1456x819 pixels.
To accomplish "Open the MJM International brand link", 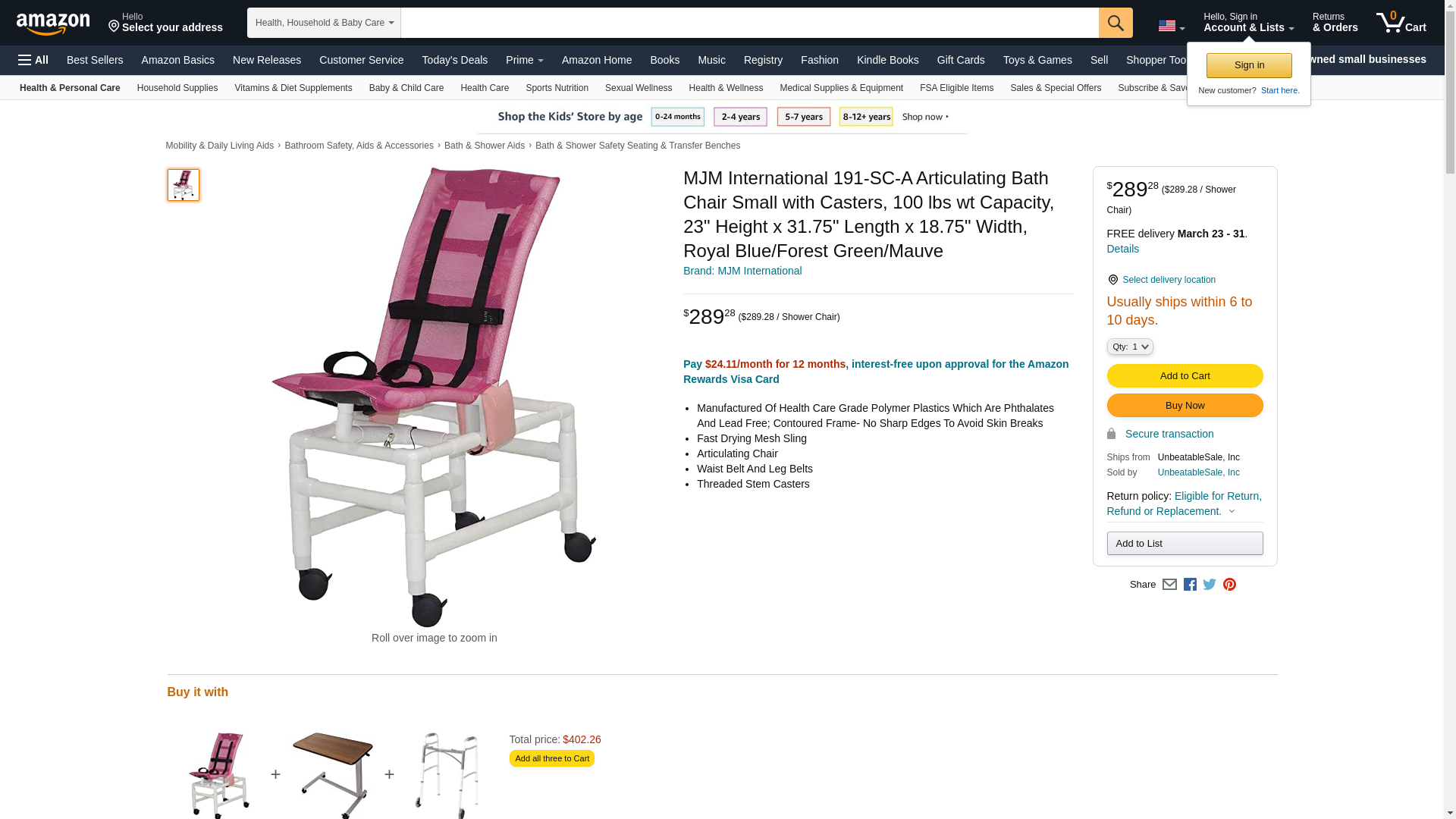I will pos(742,271).
